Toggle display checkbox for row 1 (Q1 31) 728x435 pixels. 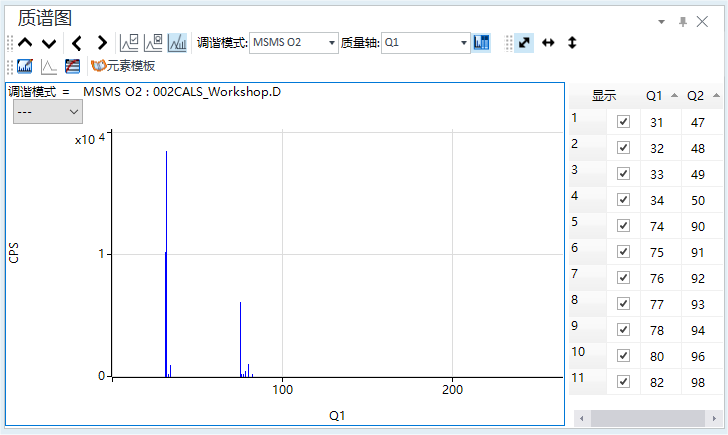point(623,122)
